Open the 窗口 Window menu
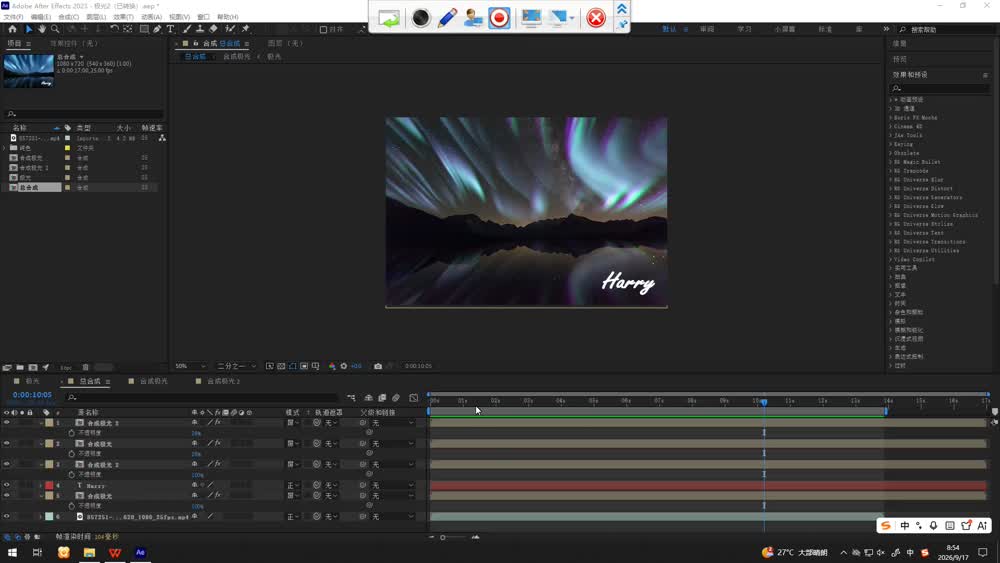 click(x=203, y=17)
